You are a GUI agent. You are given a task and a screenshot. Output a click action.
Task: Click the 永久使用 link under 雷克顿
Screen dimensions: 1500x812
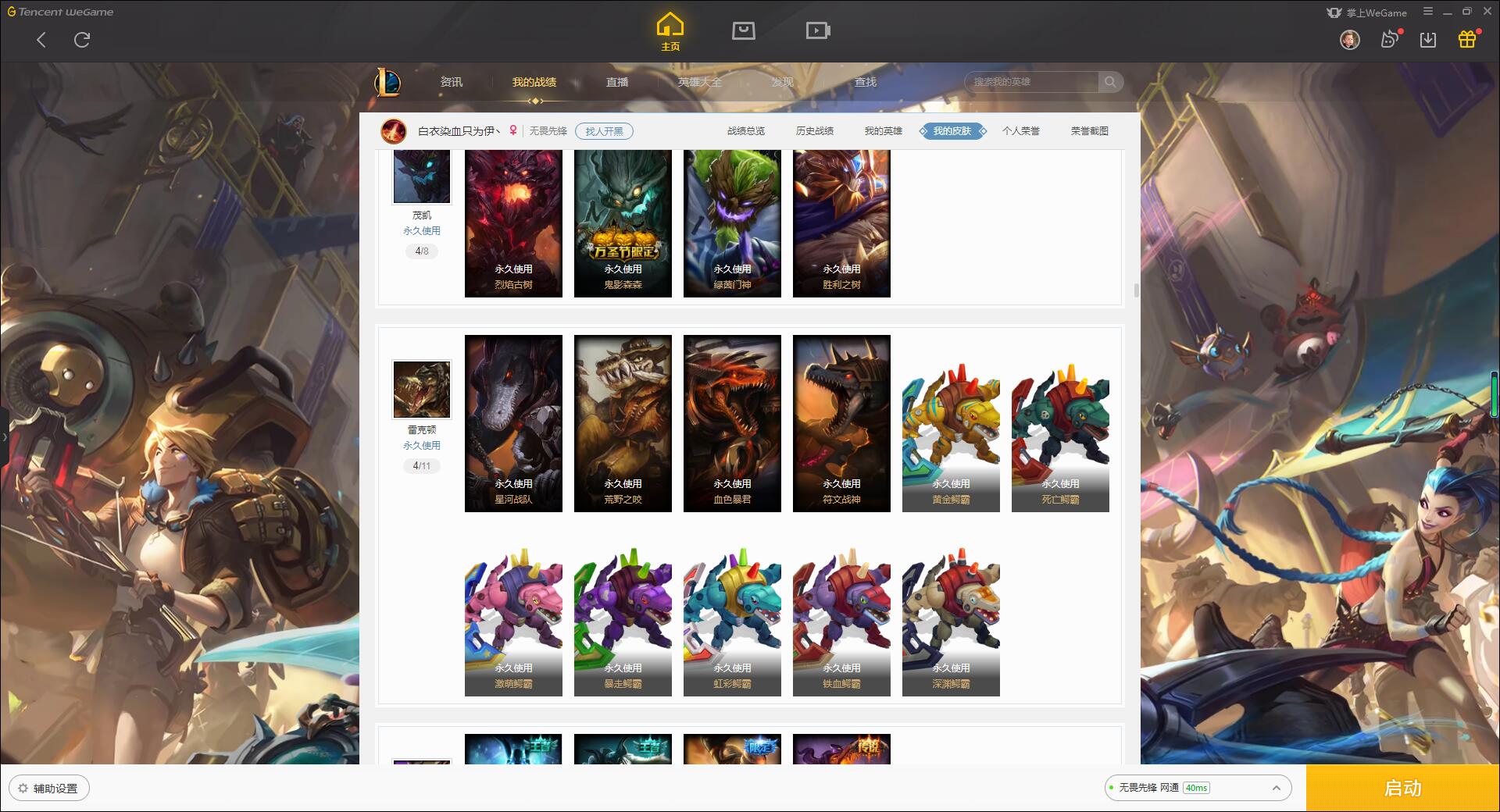pyautogui.click(x=422, y=446)
